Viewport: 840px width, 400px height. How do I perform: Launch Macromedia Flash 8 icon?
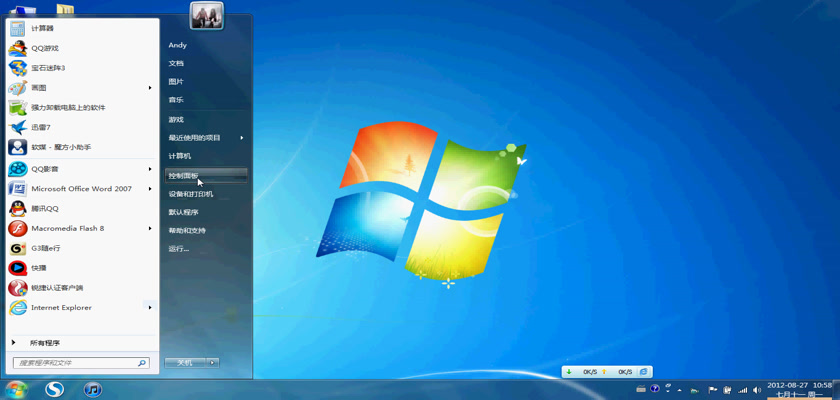pyautogui.click(x=18, y=229)
